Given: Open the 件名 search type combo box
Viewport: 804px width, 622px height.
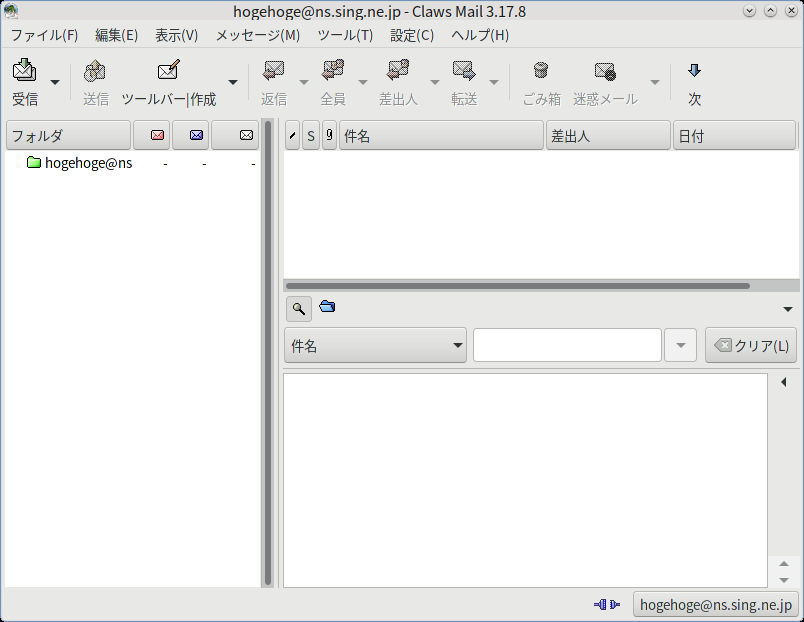Looking at the screenshot, I should coord(375,346).
